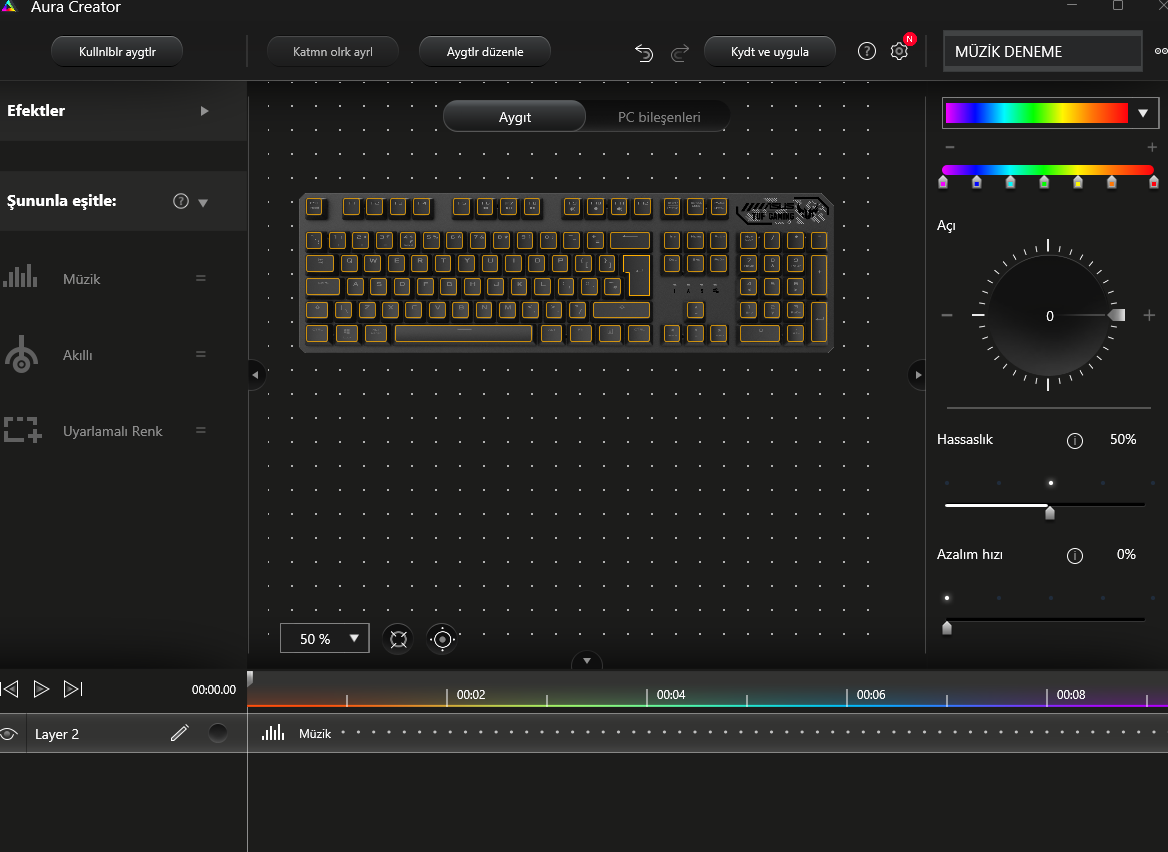Collapse the timeline with down arrow handle
This screenshot has width=1168, height=852.
587,661
